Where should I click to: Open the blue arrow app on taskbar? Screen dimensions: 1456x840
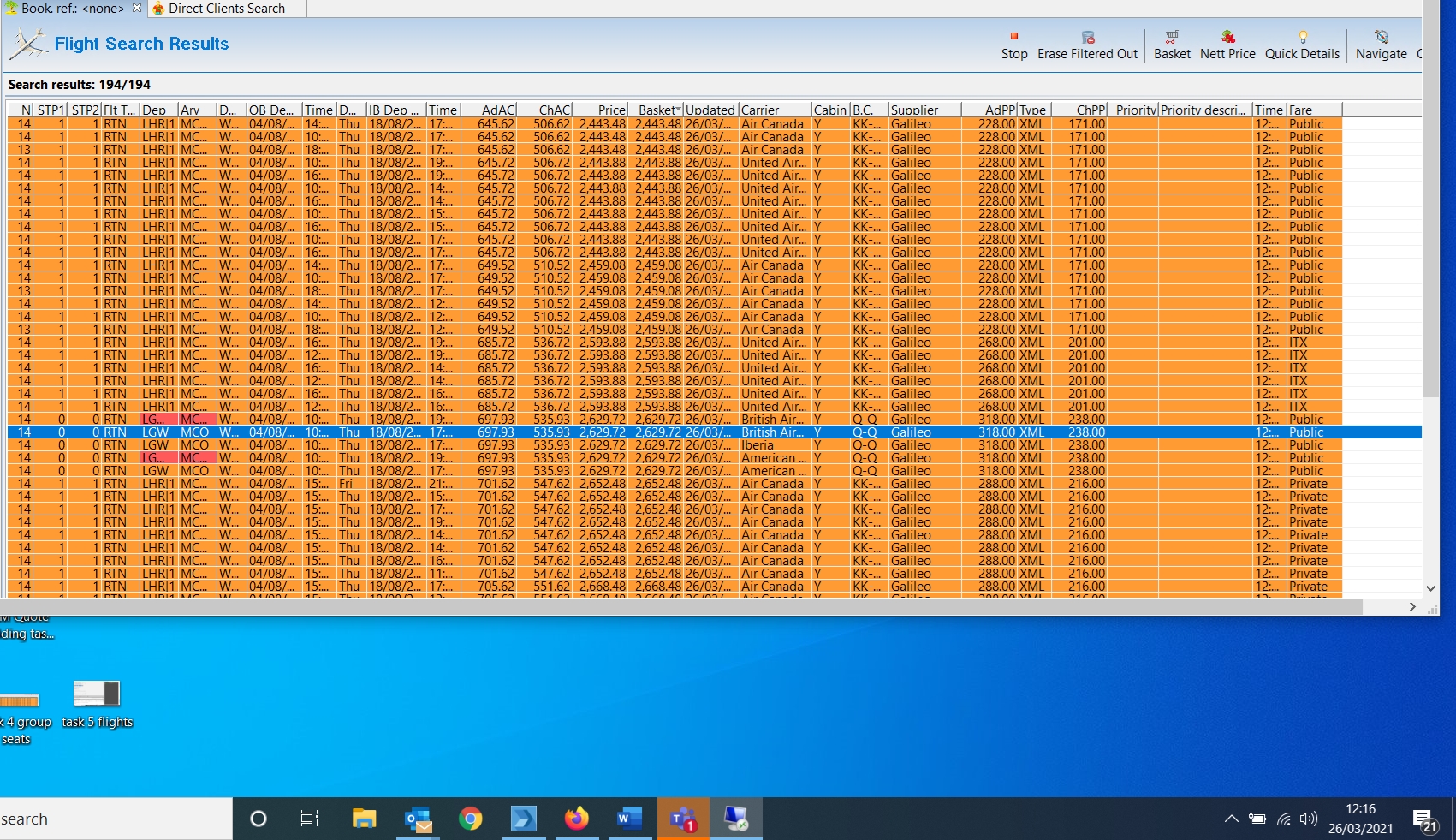[523, 819]
